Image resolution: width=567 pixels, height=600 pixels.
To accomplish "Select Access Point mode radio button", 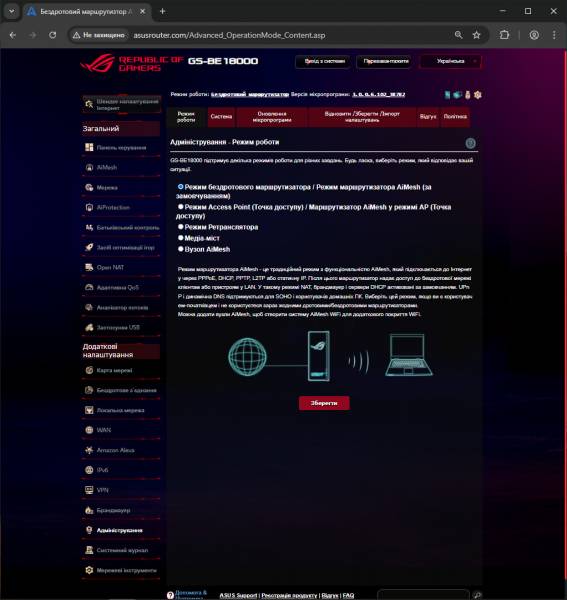I will pyautogui.click(x=181, y=207).
